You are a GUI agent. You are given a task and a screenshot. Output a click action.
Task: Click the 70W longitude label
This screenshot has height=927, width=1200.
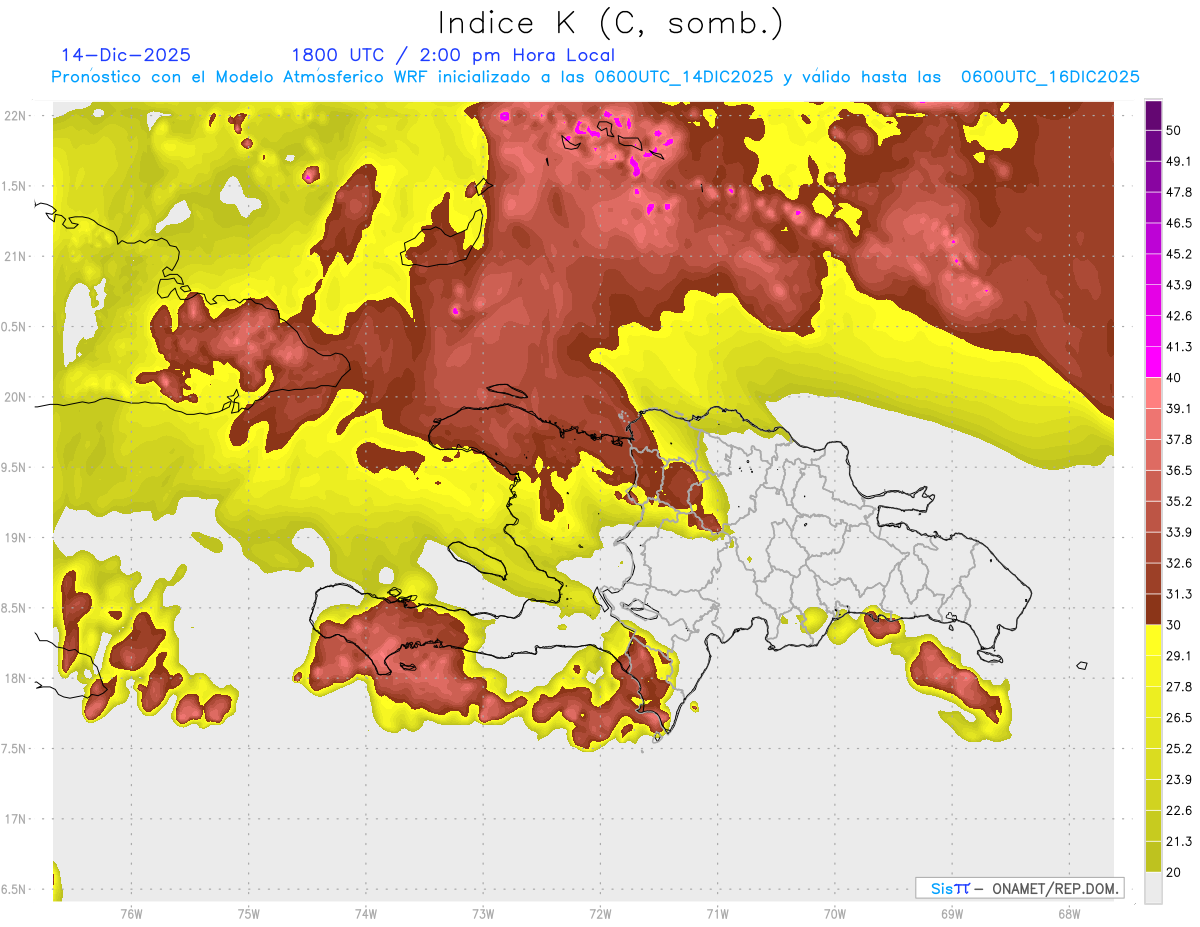pyautogui.click(x=835, y=913)
